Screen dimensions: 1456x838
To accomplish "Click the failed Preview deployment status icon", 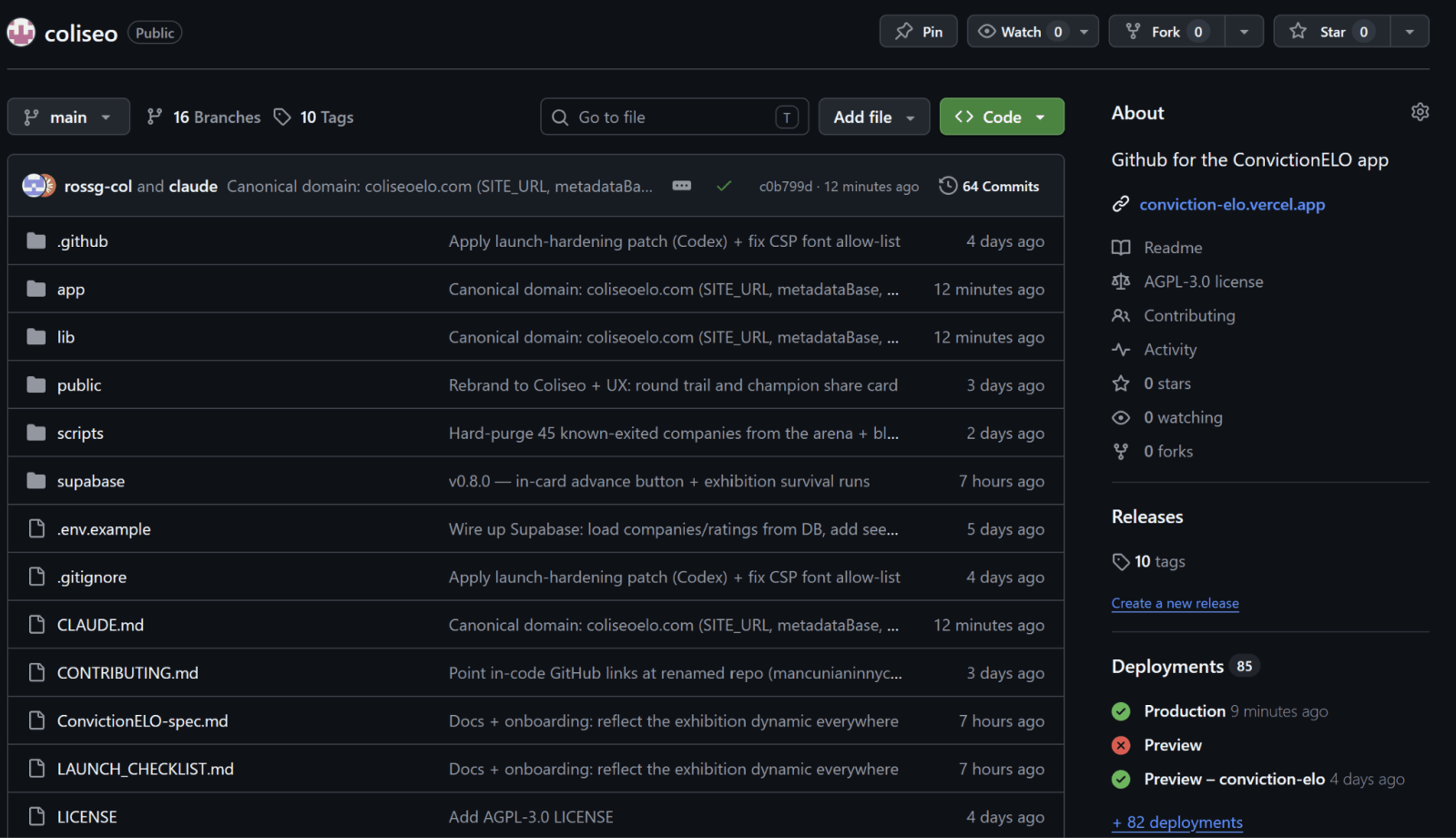I will coord(1121,745).
